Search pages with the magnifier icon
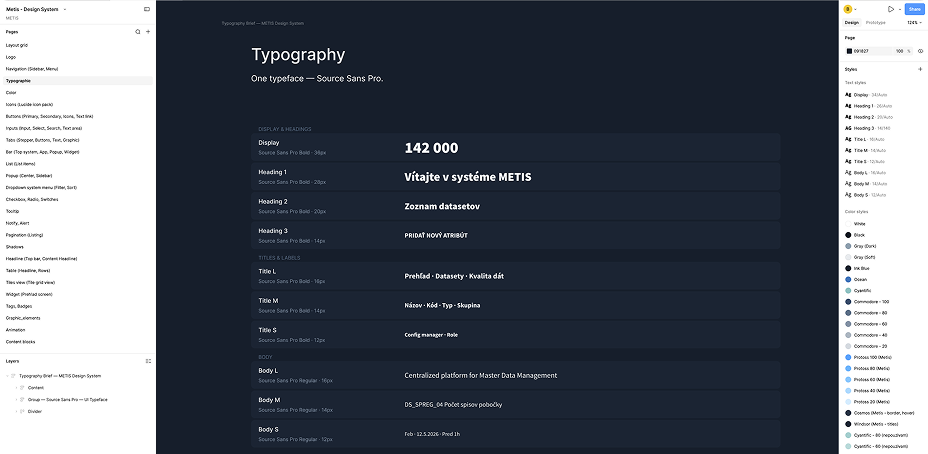 click(x=138, y=32)
